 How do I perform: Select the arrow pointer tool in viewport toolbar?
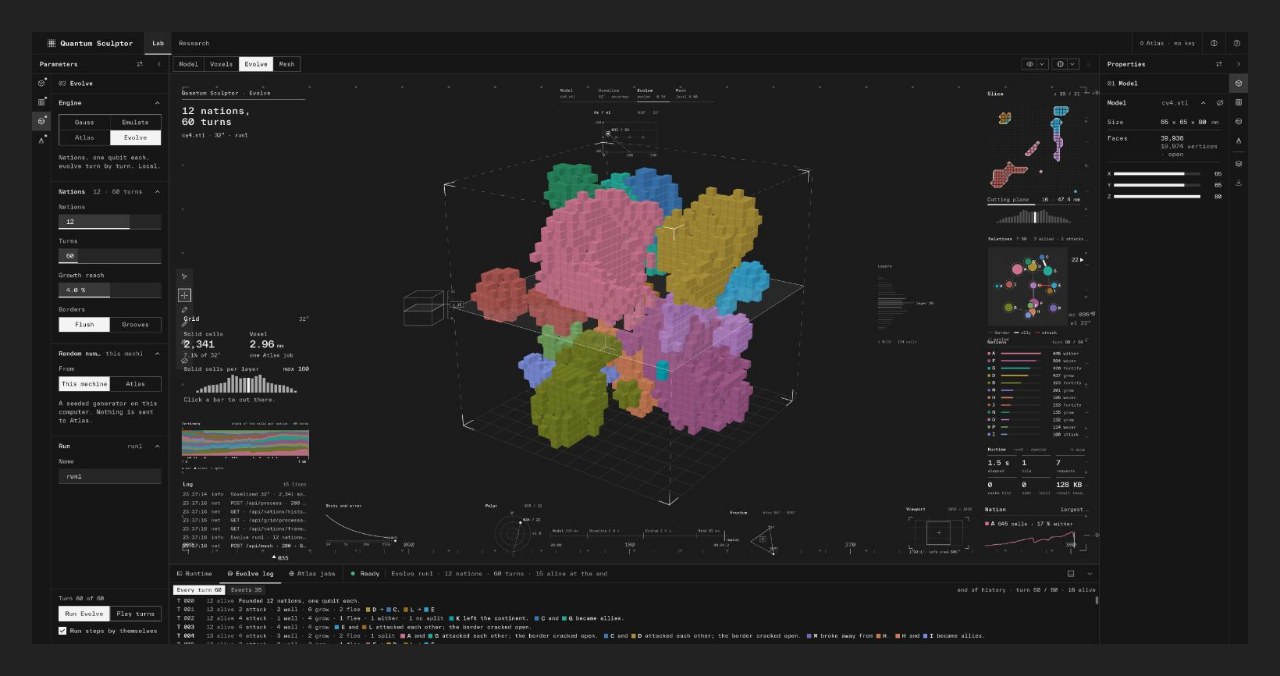point(184,276)
